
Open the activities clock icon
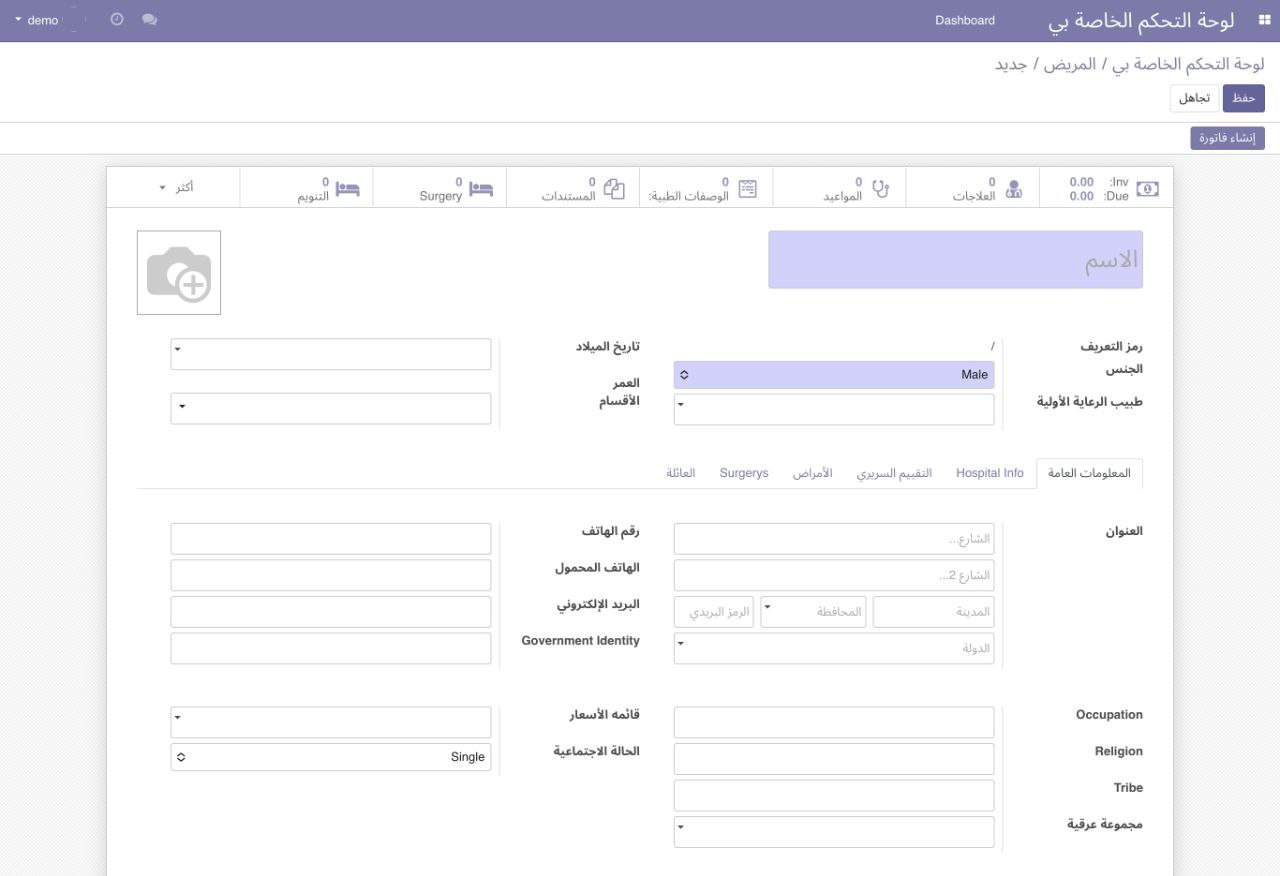point(117,20)
